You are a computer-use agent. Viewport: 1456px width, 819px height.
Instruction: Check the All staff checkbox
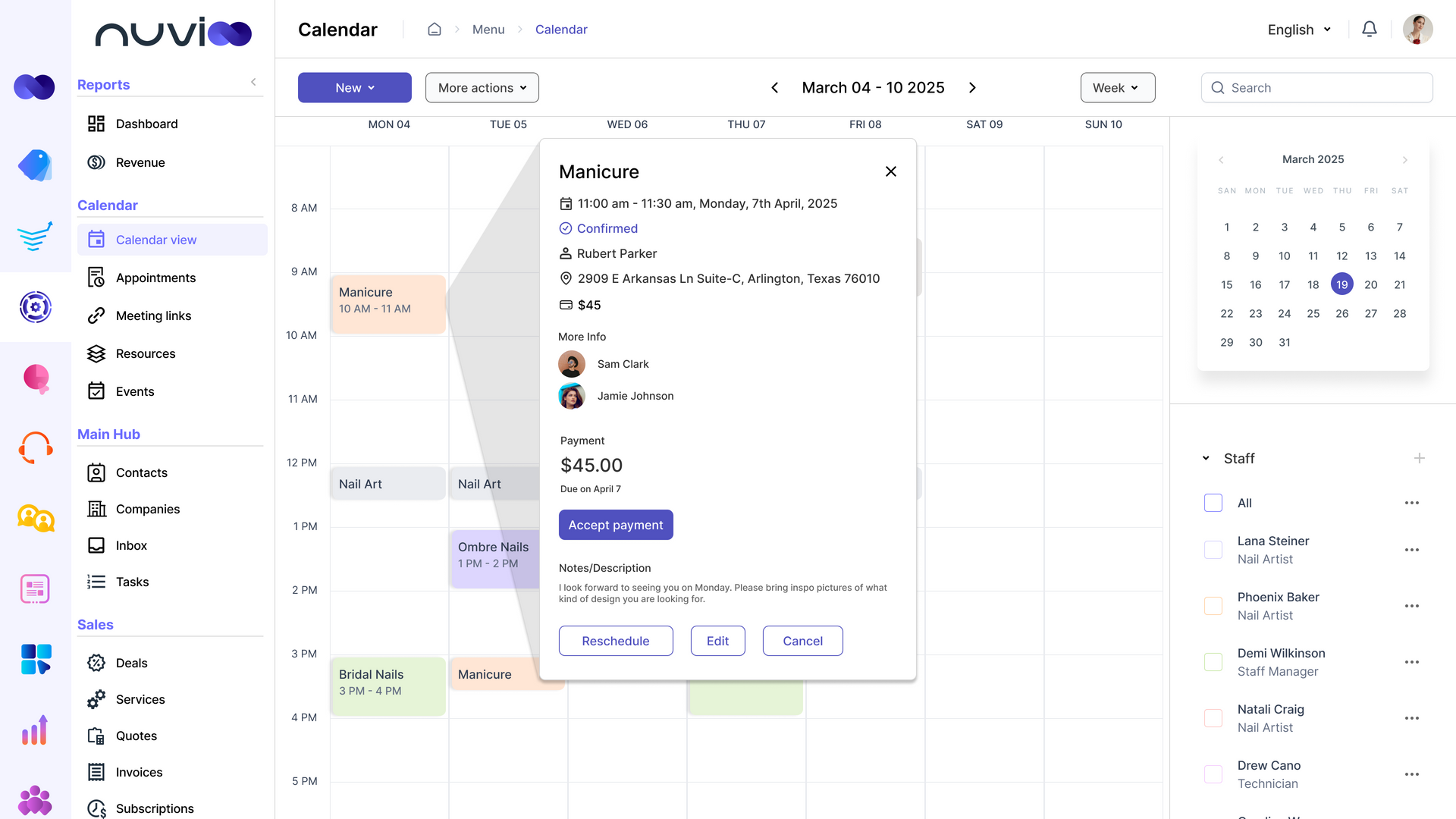(x=1213, y=503)
